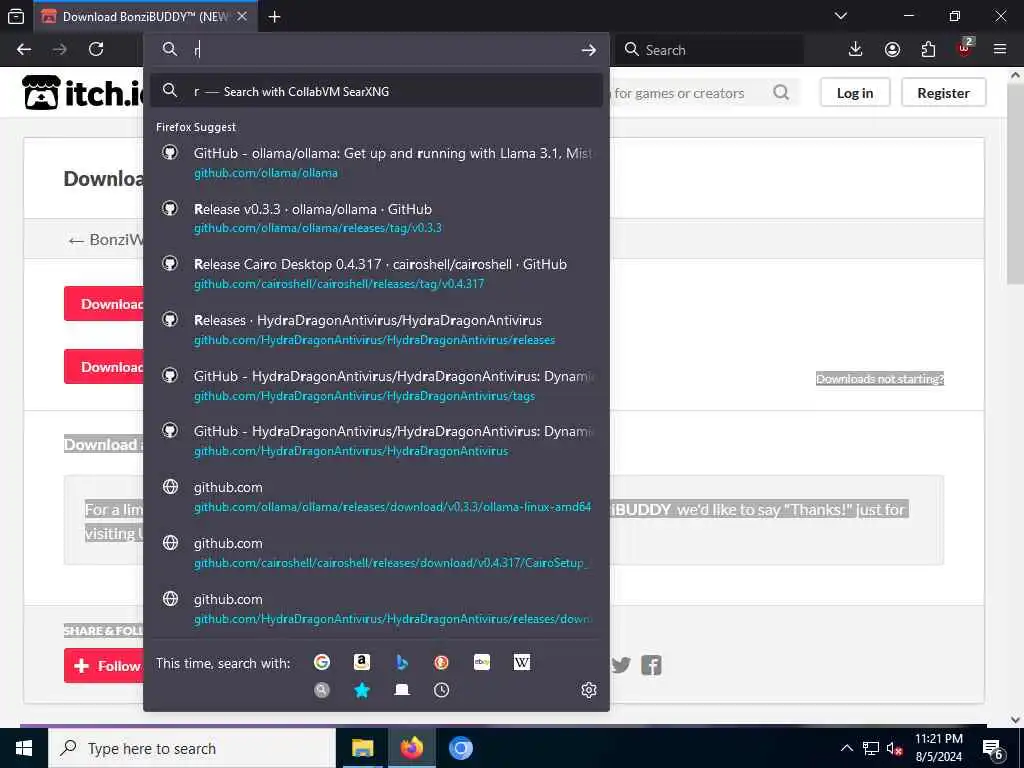Image resolution: width=1024 pixels, height=768 pixels.
Task: Click the itch.io search magnifier icon
Action: coord(781,93)
